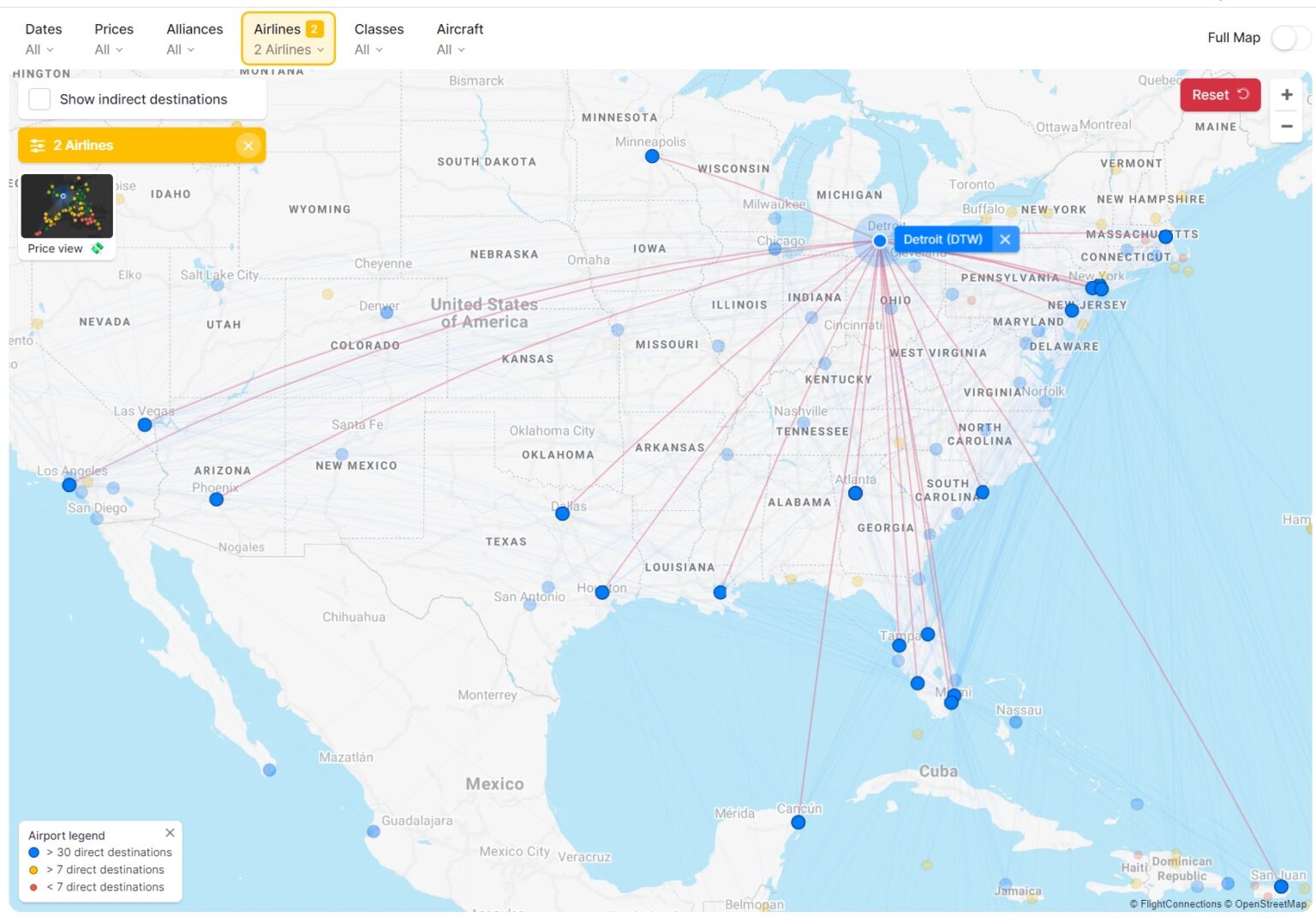Click the zoom out minus icon
Screen dimensions: 1316x918
(x=1286, y=126)
